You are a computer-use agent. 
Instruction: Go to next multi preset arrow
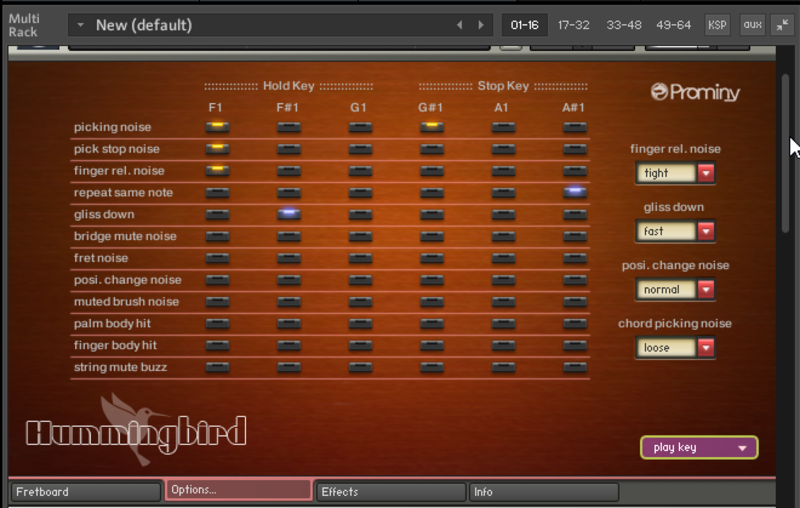tap(481, 24)
